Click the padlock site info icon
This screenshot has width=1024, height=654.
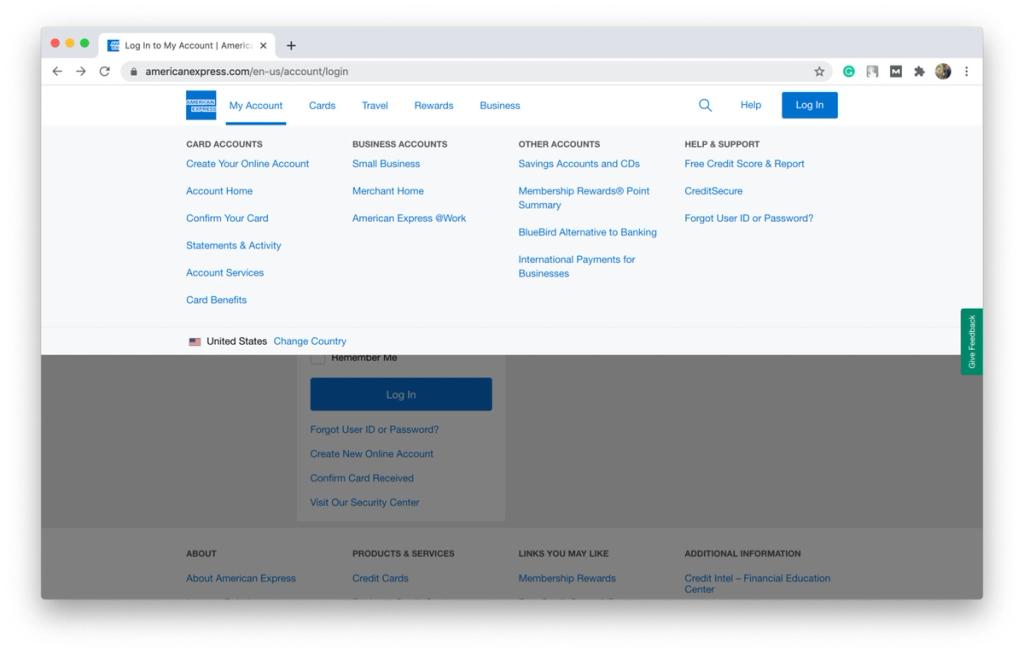[133, 72]
